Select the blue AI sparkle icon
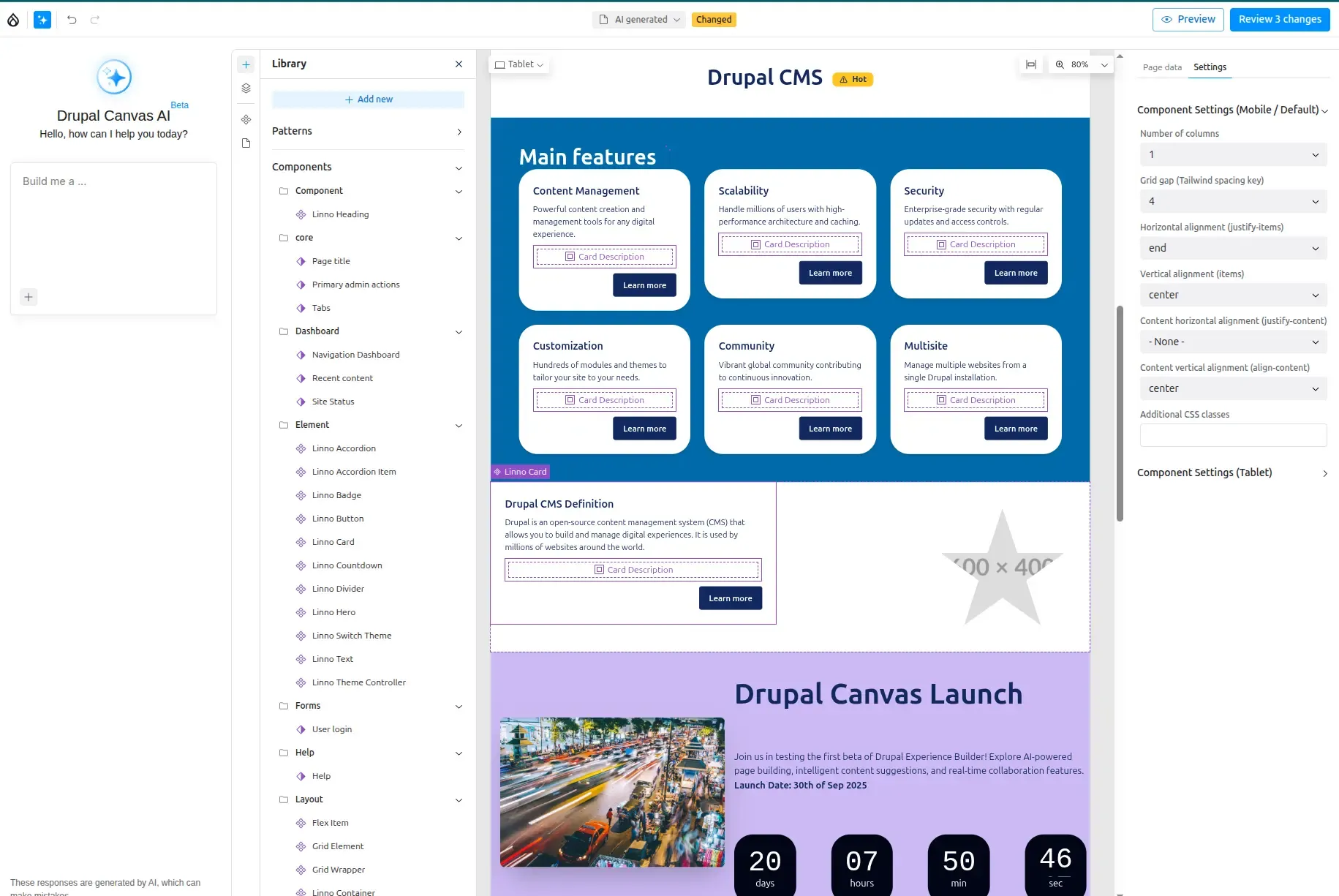This screenshot has height=896, width=1339. pos(42,20)
